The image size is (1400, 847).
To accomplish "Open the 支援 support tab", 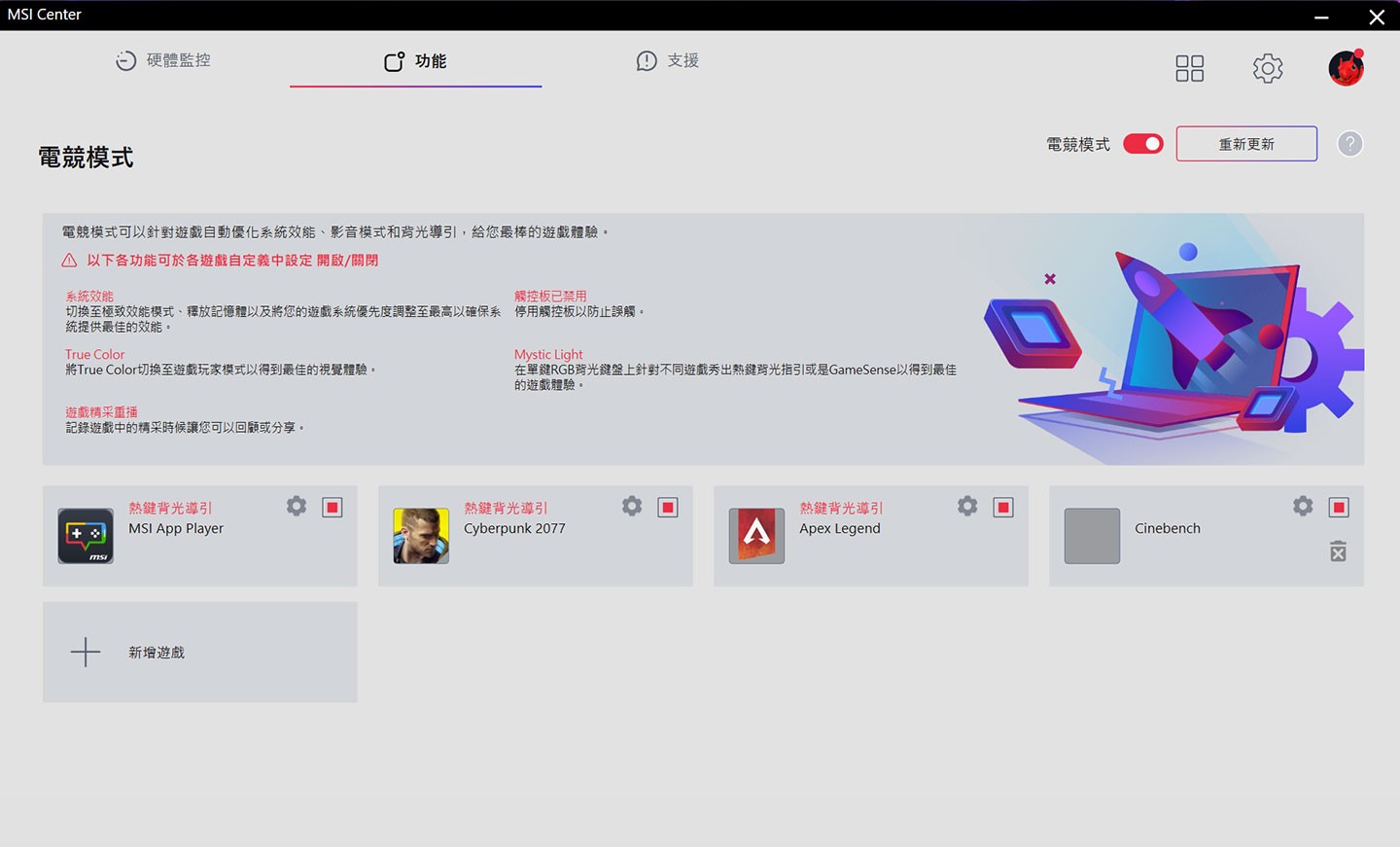I will [668, 60].
